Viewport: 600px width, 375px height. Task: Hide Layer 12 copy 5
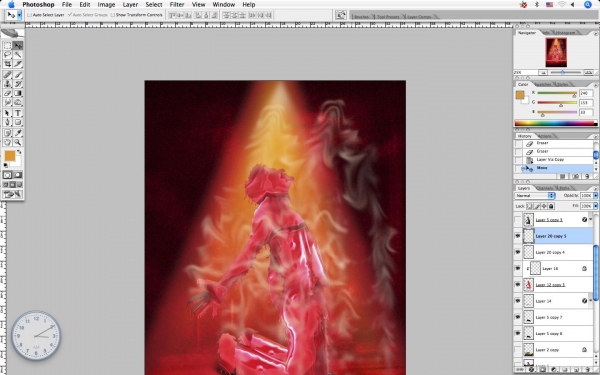[x=518, y=285]
